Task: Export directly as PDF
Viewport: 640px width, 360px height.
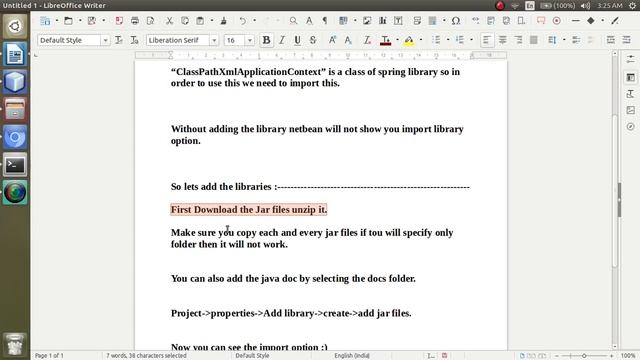Action: click(119, 21)
